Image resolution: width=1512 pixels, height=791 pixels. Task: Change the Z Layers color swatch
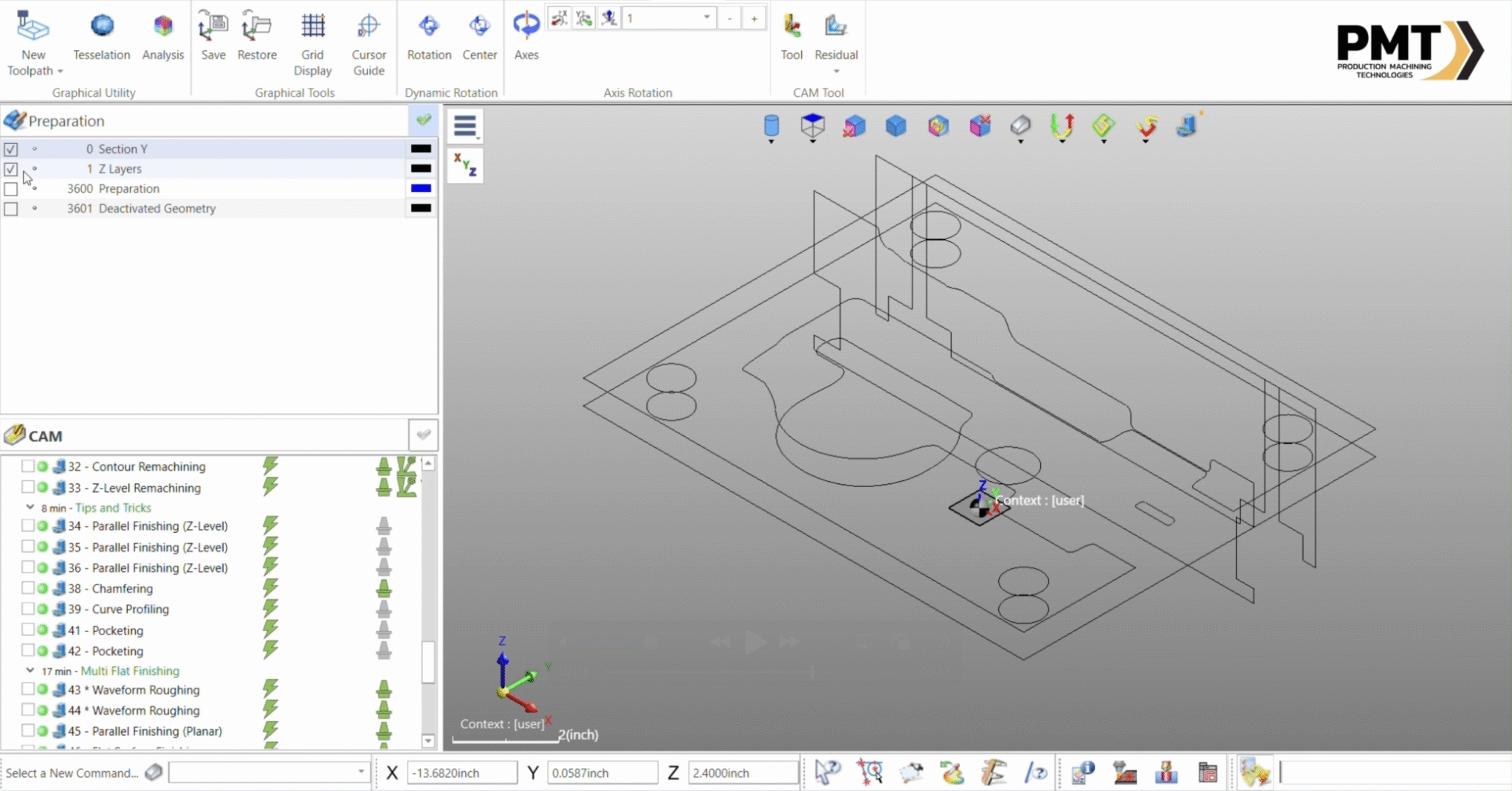(421, 168)
